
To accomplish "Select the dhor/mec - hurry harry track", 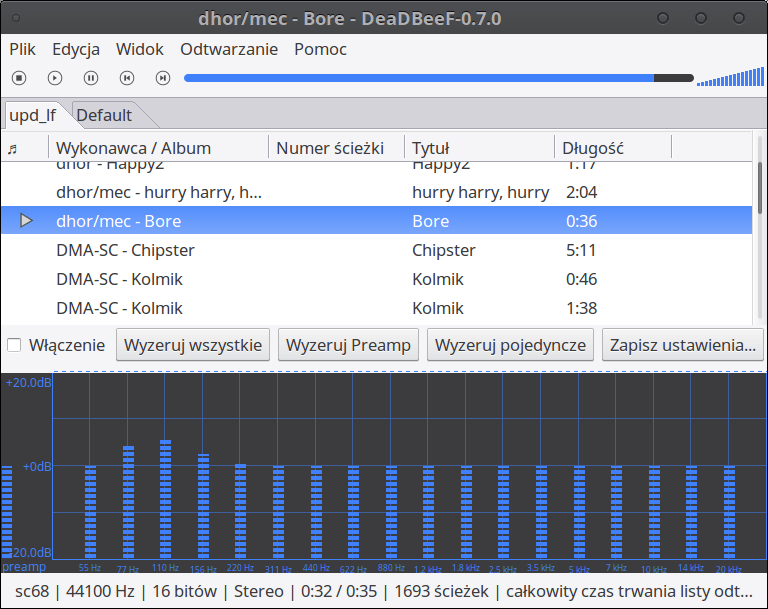I will (x=376, y=192).
